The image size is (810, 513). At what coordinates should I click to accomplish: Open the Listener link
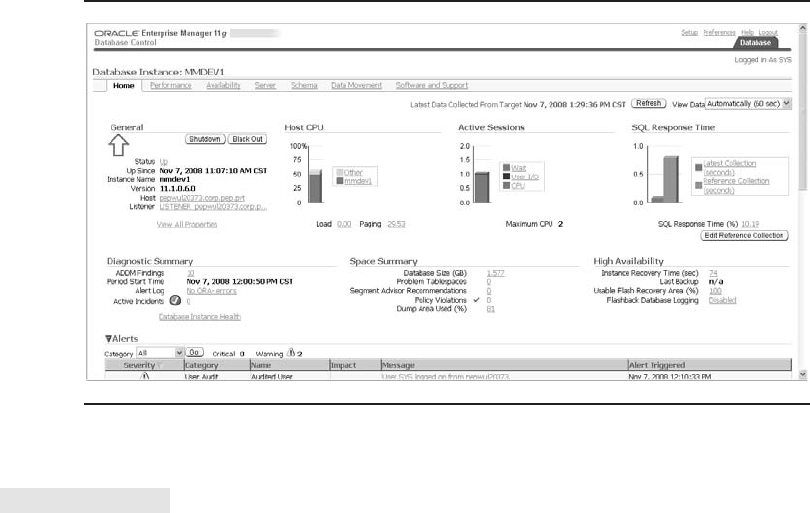click(x=213, y=207)
